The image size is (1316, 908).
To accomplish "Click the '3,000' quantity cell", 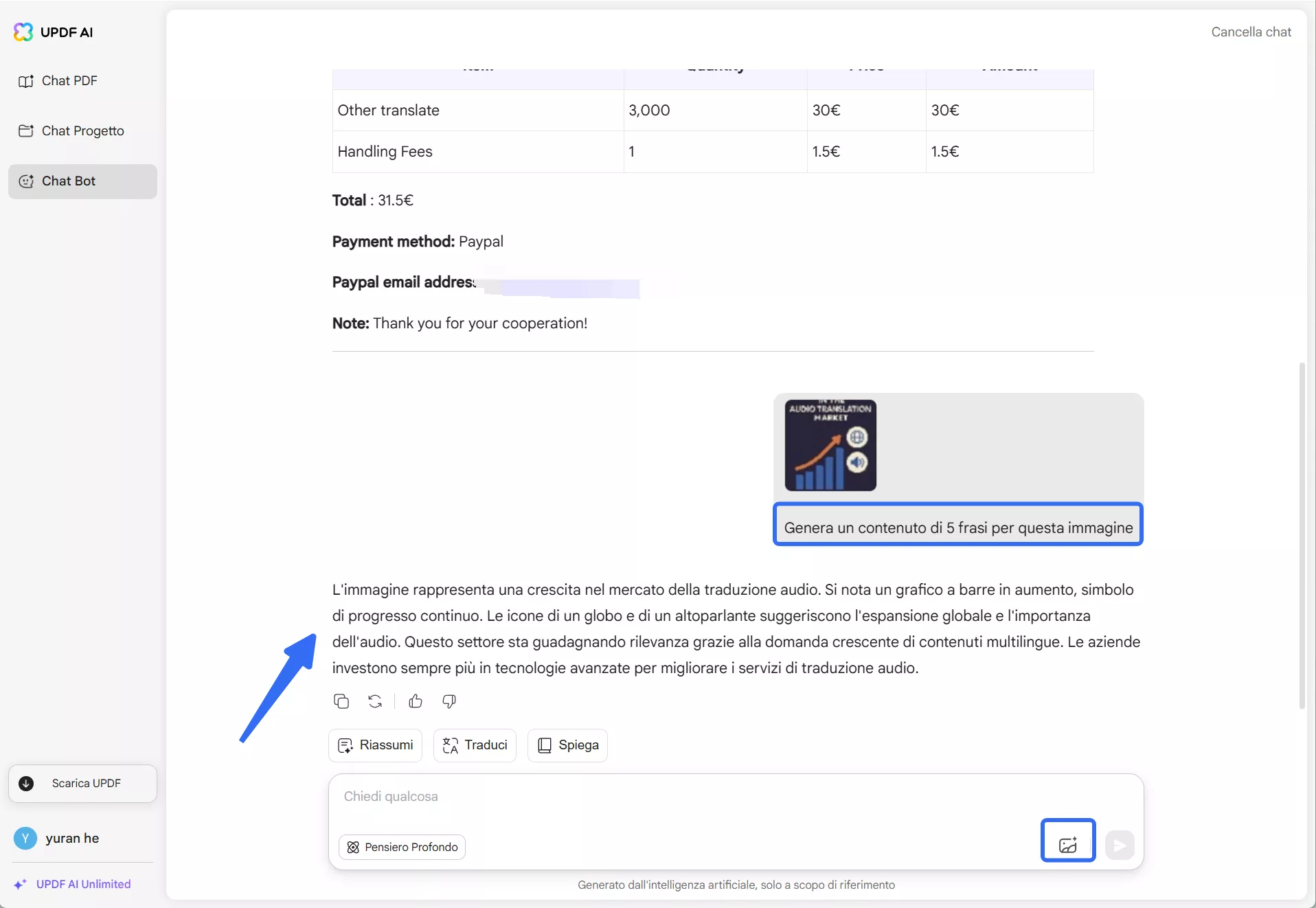I will [x=715, y=111].
